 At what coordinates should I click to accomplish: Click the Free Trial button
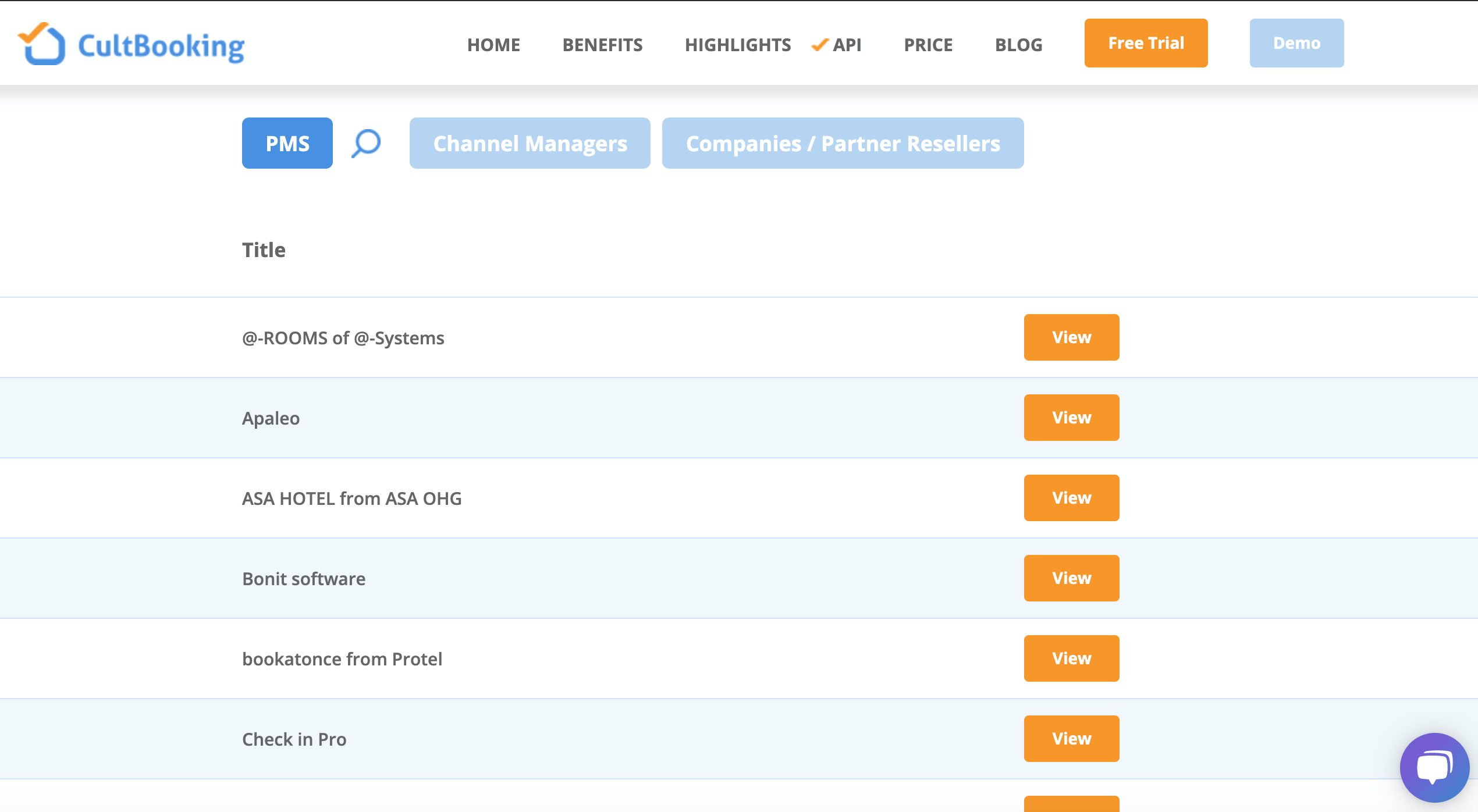(1146, 43)
